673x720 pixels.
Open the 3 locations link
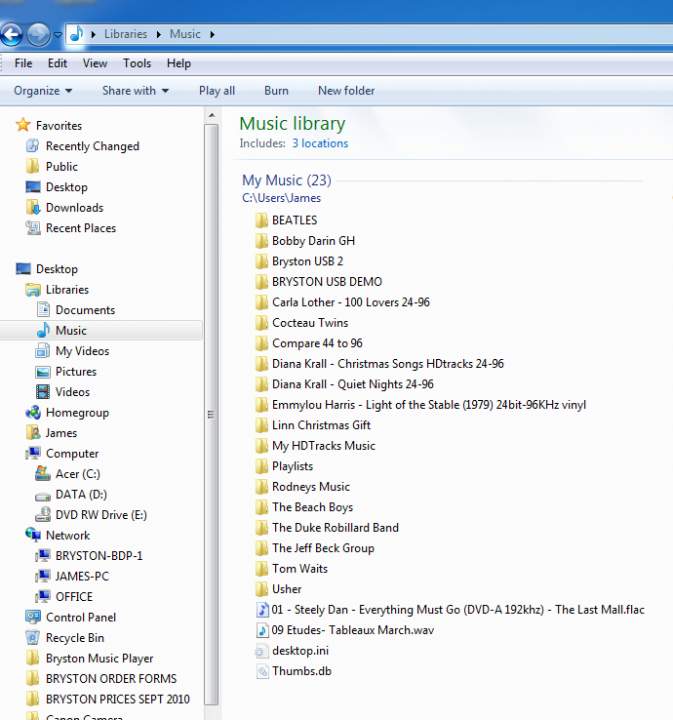(x=320, y=143)
